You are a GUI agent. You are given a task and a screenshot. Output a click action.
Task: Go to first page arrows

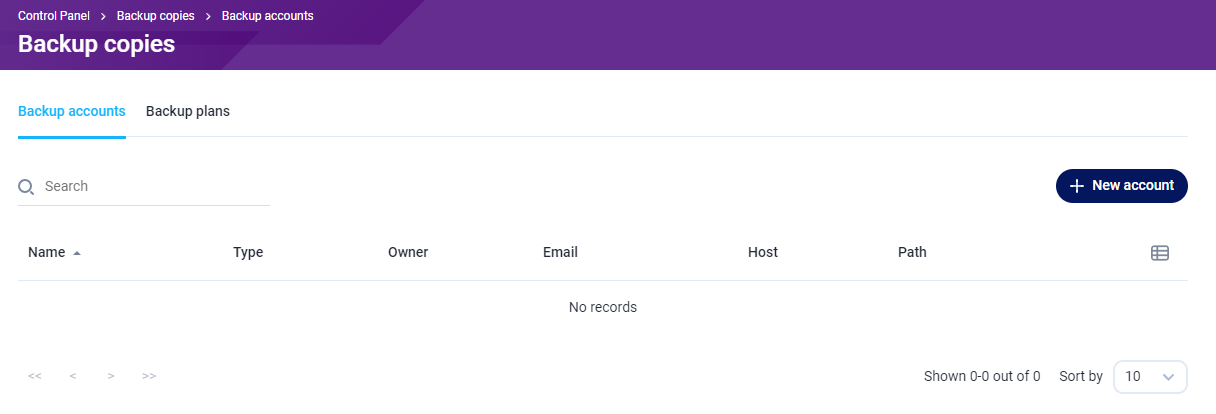coord(35,376)
